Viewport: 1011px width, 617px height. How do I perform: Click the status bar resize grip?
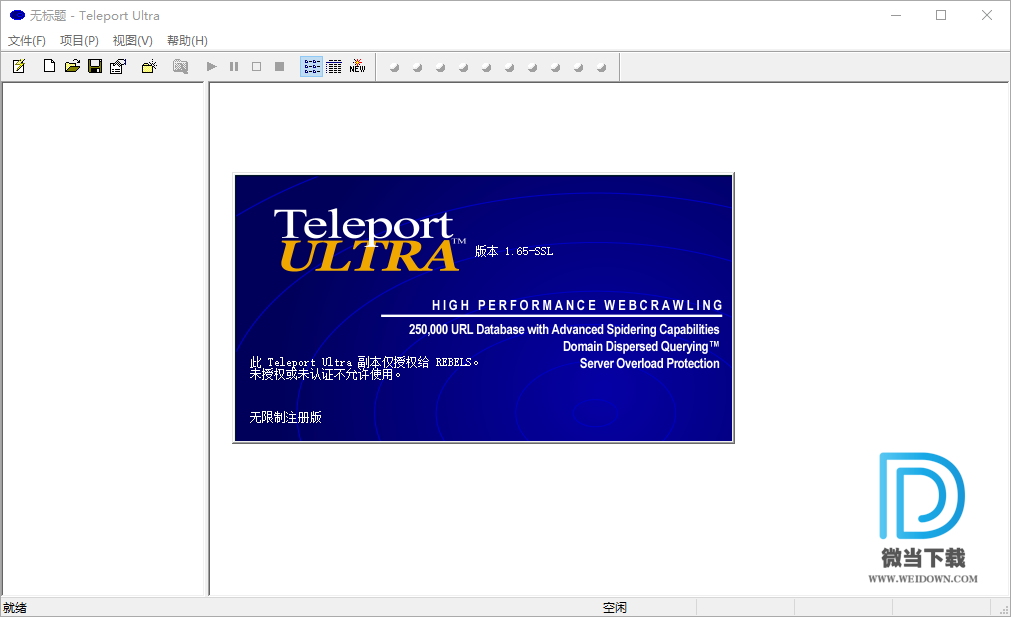click(1003, 609)
